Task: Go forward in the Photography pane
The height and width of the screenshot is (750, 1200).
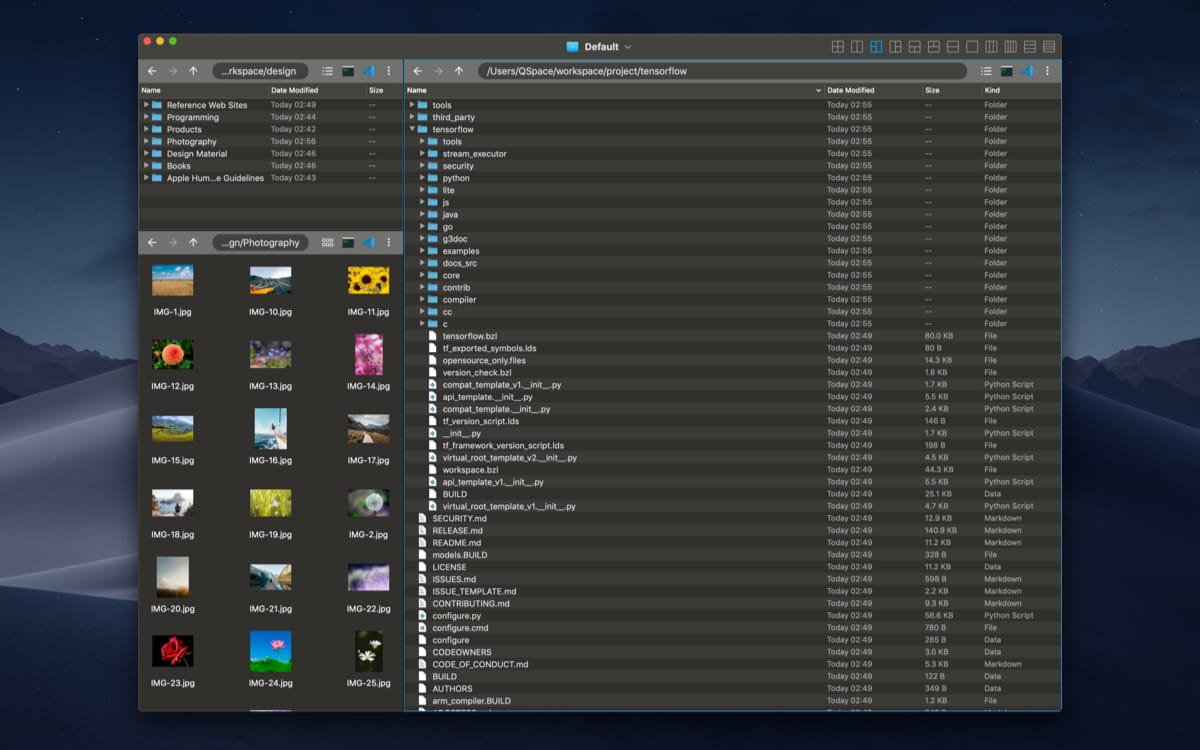Action: tap(172, 242)
